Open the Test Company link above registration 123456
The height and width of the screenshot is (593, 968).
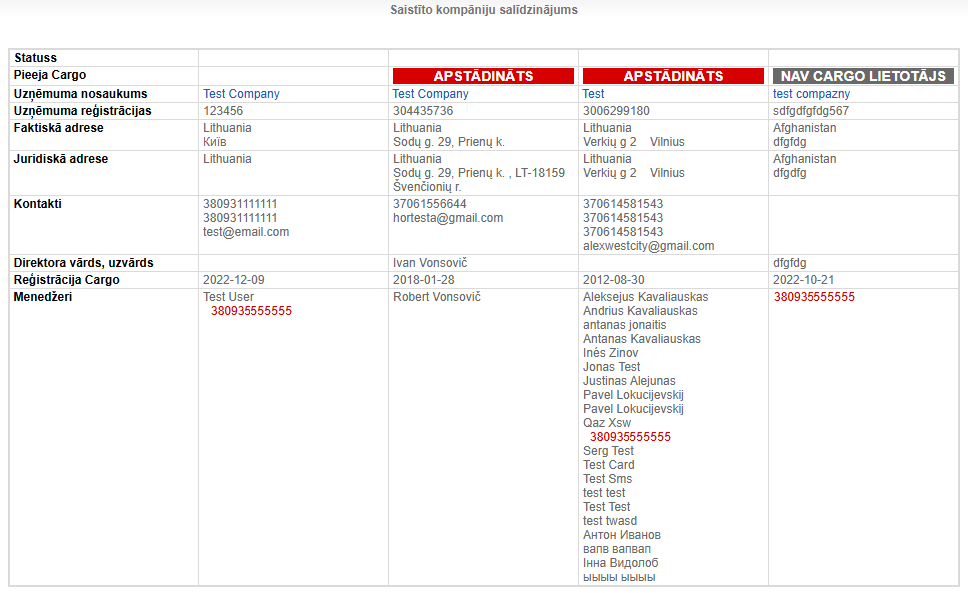click(241, 94)
